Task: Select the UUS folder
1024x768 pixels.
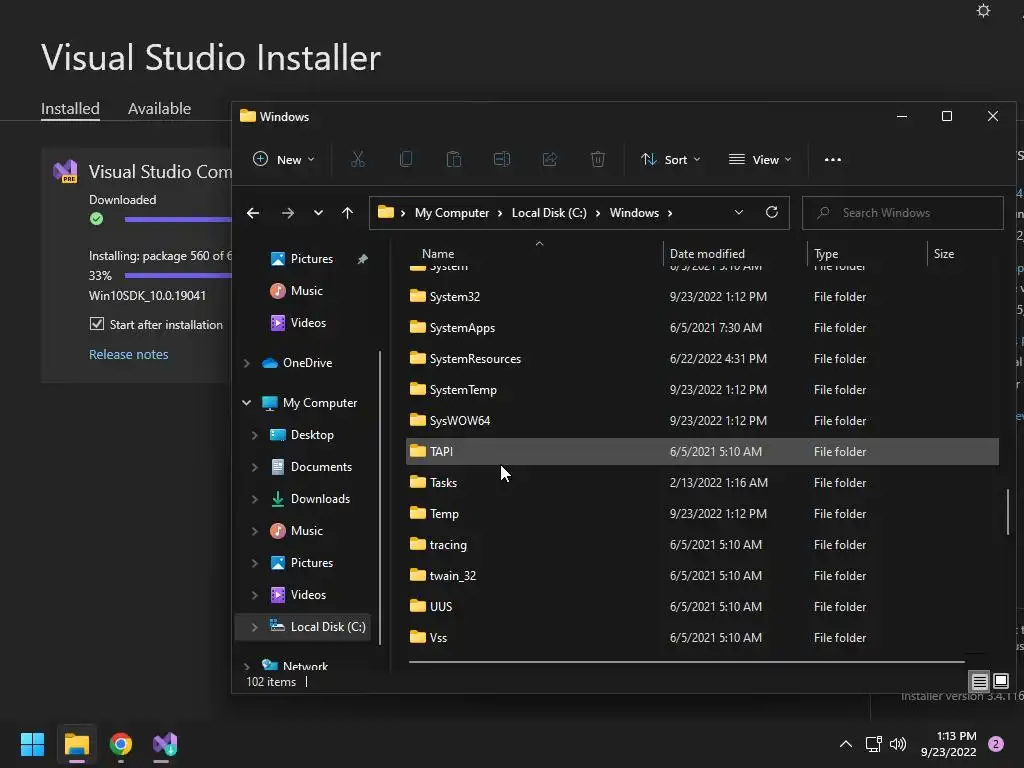Action: [702, 607]
